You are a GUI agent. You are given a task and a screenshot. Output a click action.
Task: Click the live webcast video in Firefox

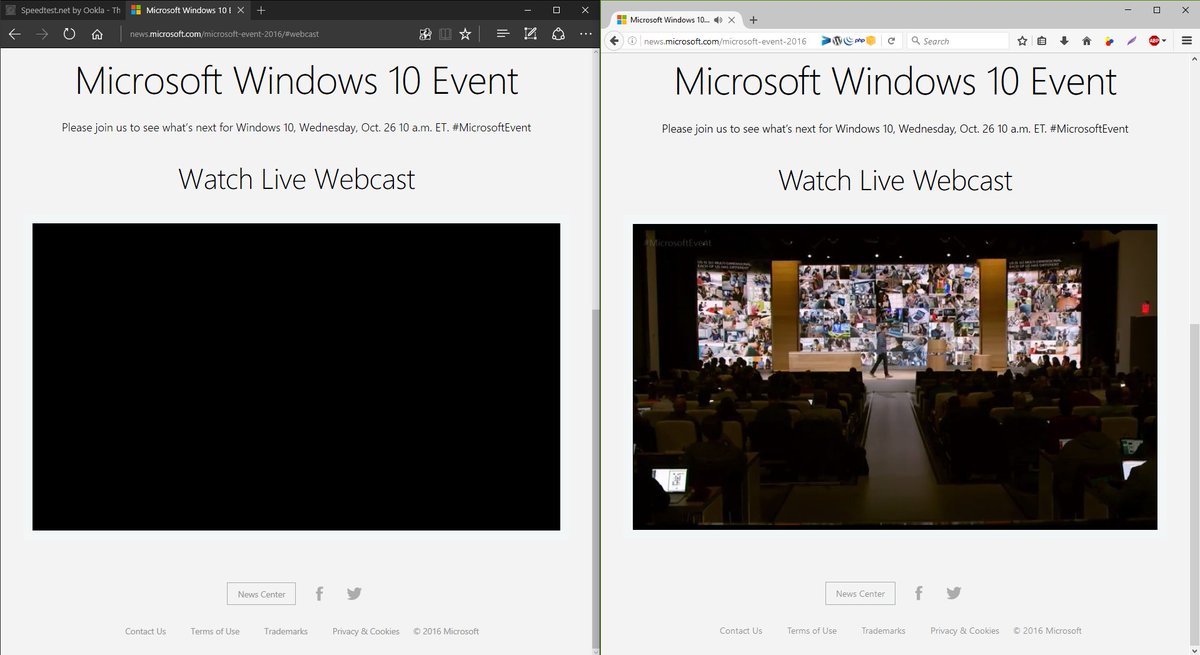(895, 377)
